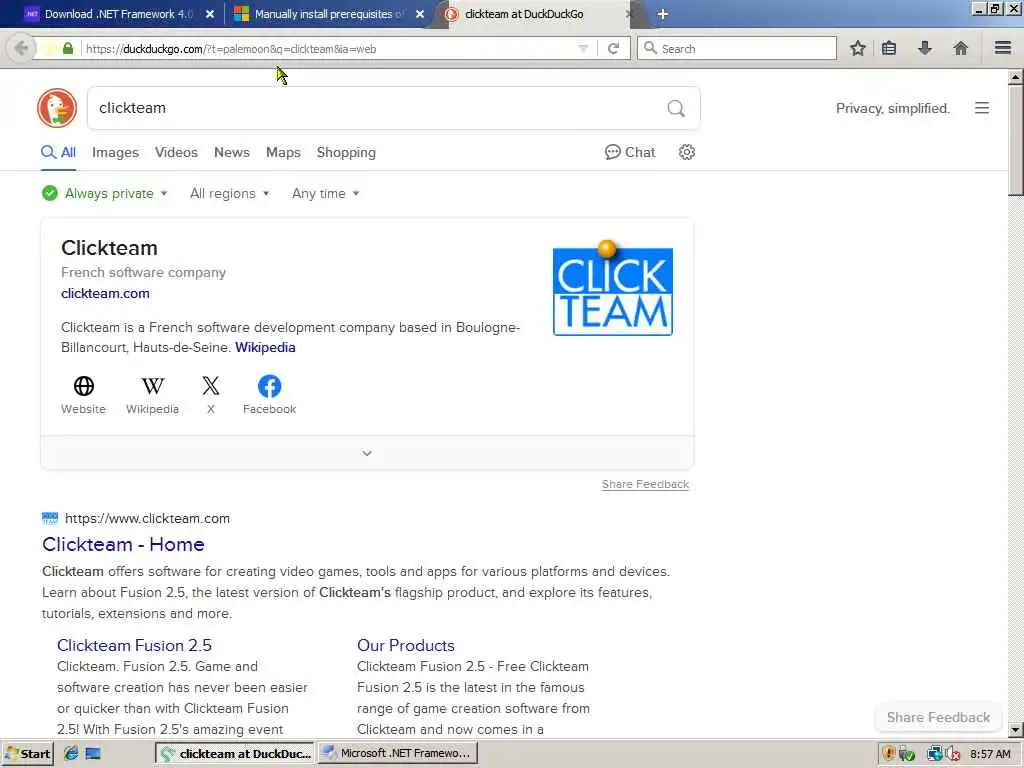
Task: Open the DuckDuckGo Chat feature
Action: (x=630, y=152)
